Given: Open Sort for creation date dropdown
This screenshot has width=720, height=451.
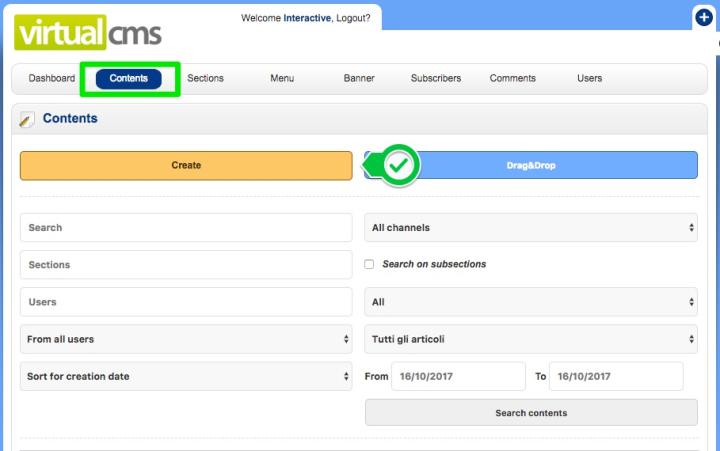Looking at the screenshot, I should pyautogui.click(x=186, y=376).
